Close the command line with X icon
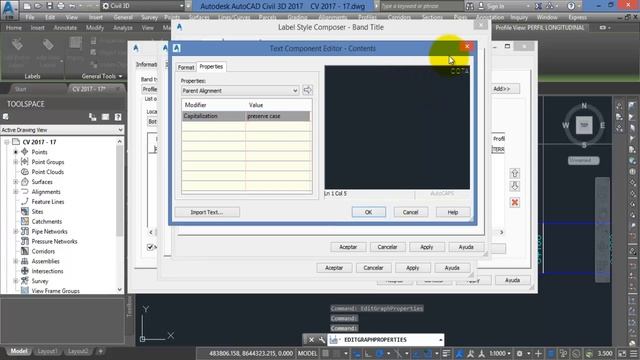Image resolution: width=640 pixels, height=360 pixels. tap(311, 340)
